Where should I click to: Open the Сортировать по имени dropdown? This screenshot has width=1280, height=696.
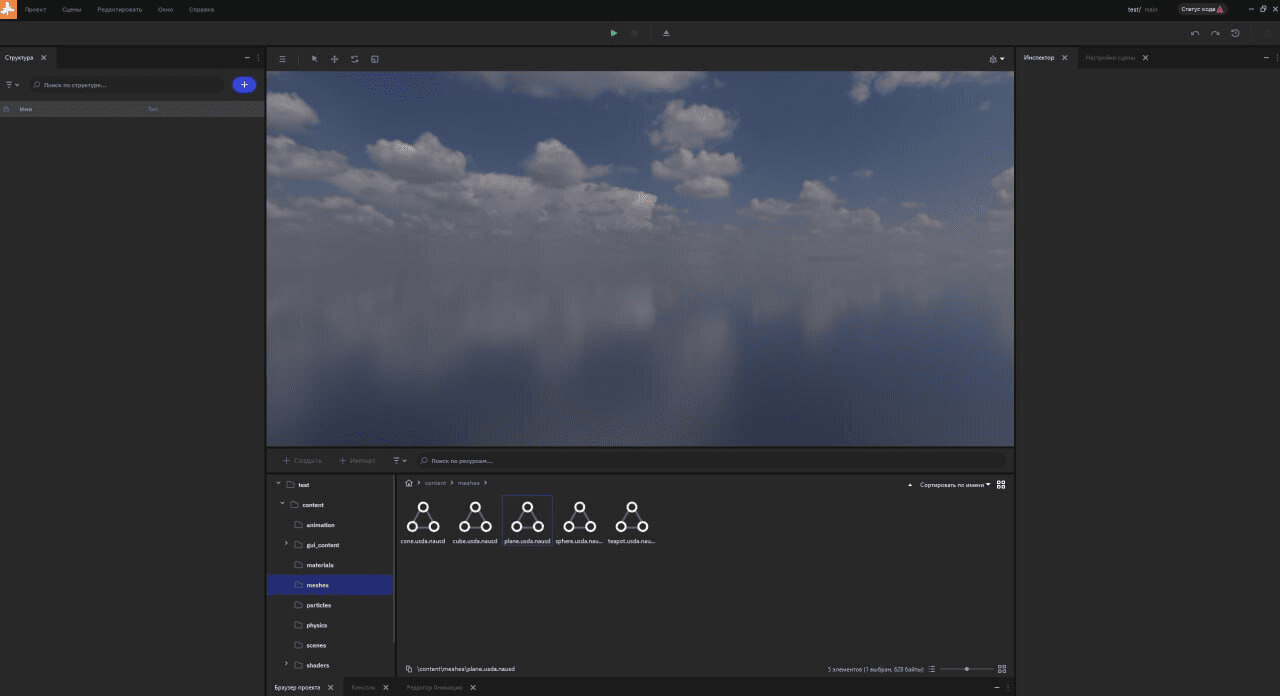[955, 484]
